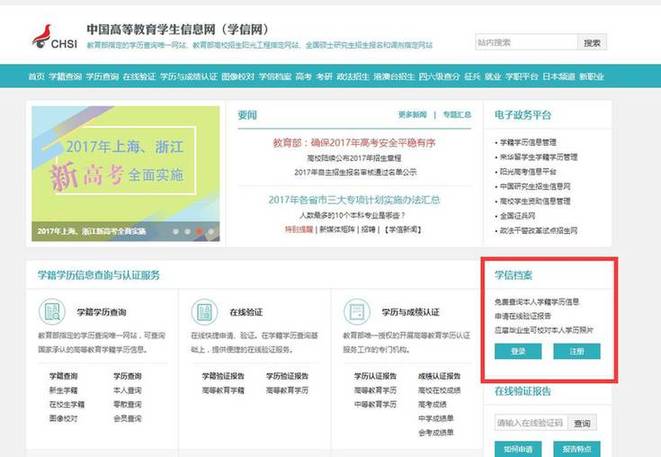The height and width of the screenshot is (457, 661).
Task: Click the CHSI red bird logo
Action: (42, 36)
